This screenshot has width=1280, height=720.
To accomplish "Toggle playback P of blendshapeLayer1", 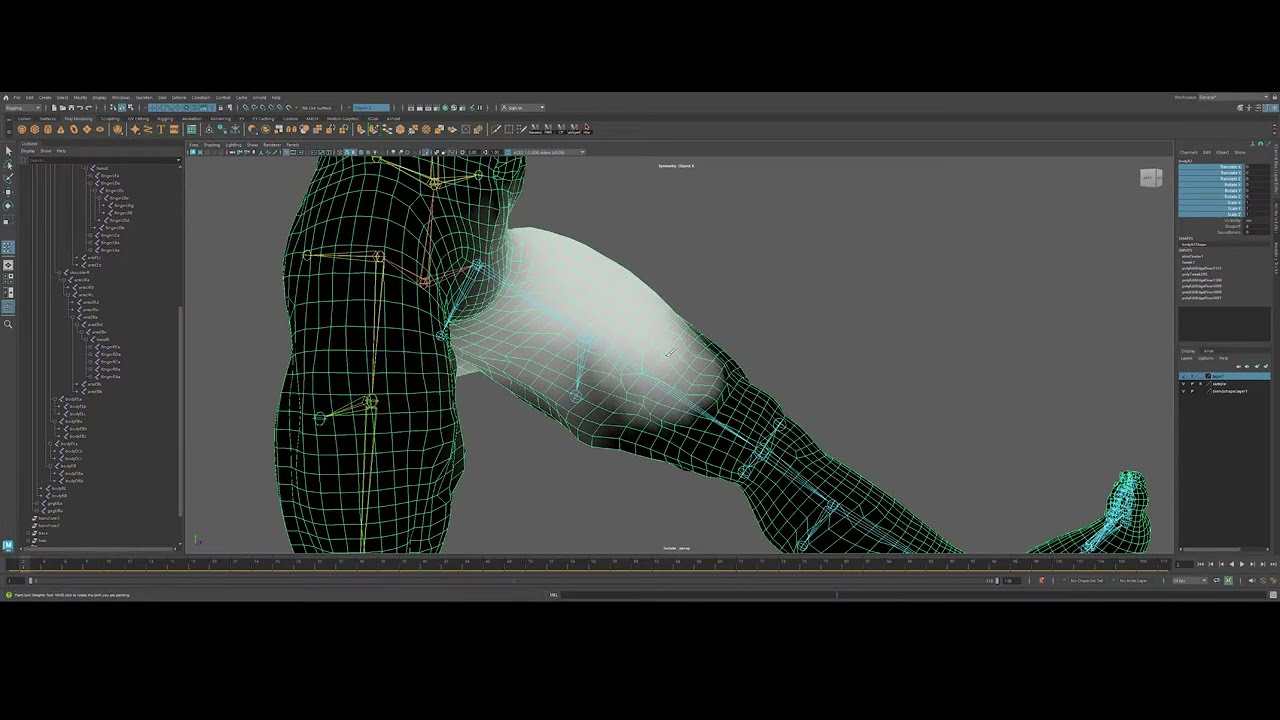I will (1192, 391).
